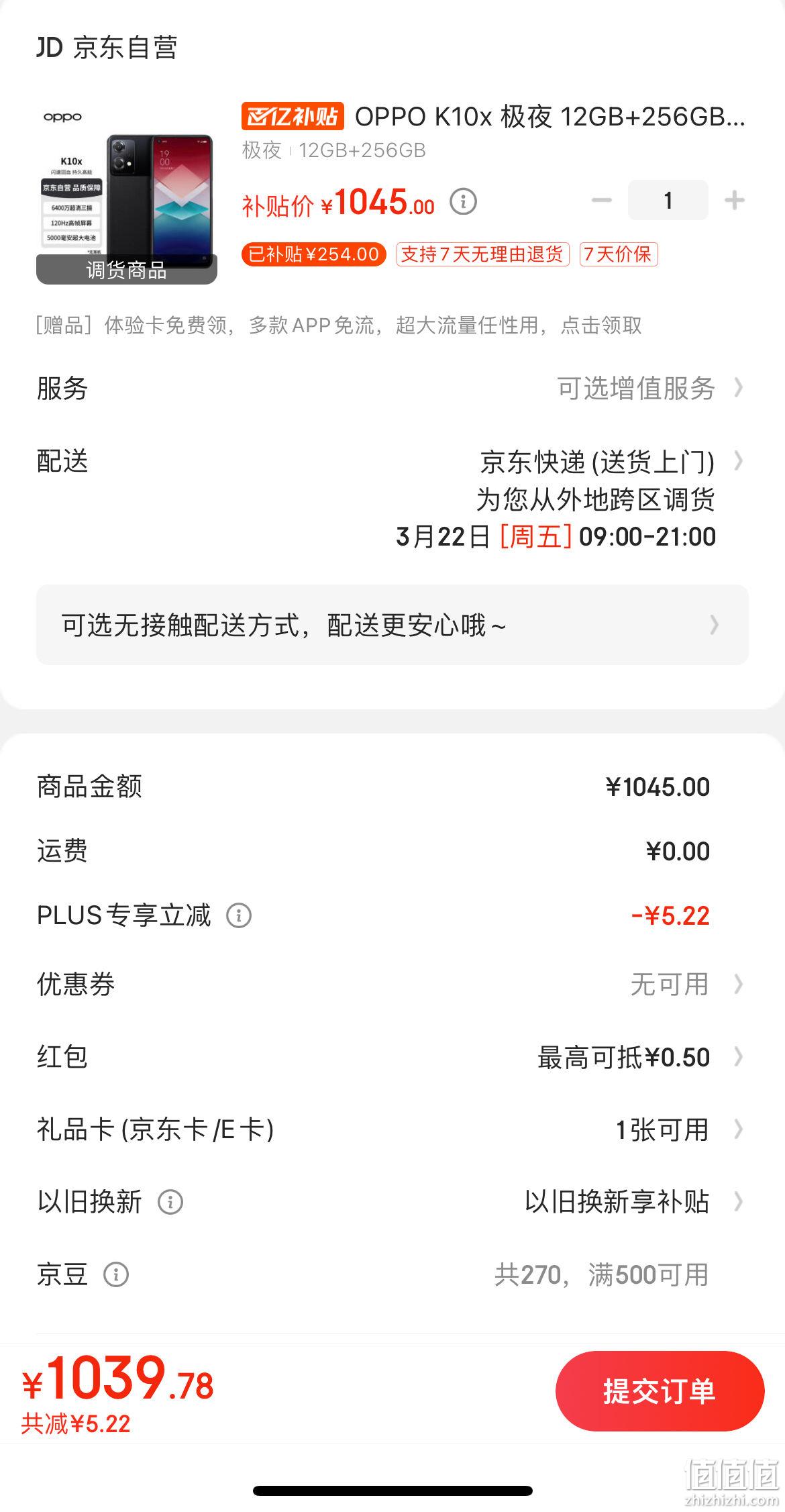The height and width of the screenshot is (1512, 785).
Task: Tap 支持7天无理由退货 tag
Action: [482, 254]
